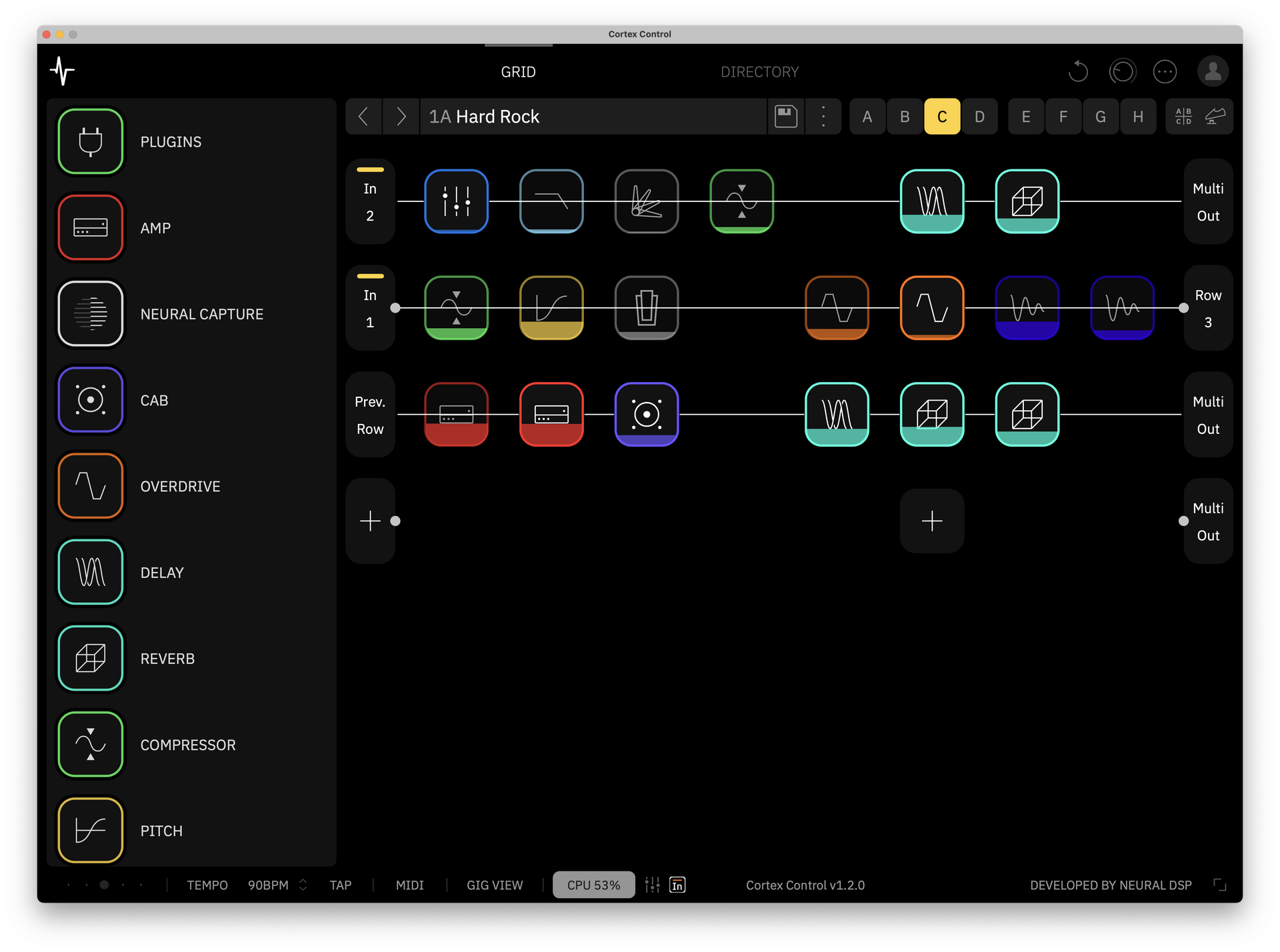Activate scene B
1280x952 pixels.
point(905,117)
